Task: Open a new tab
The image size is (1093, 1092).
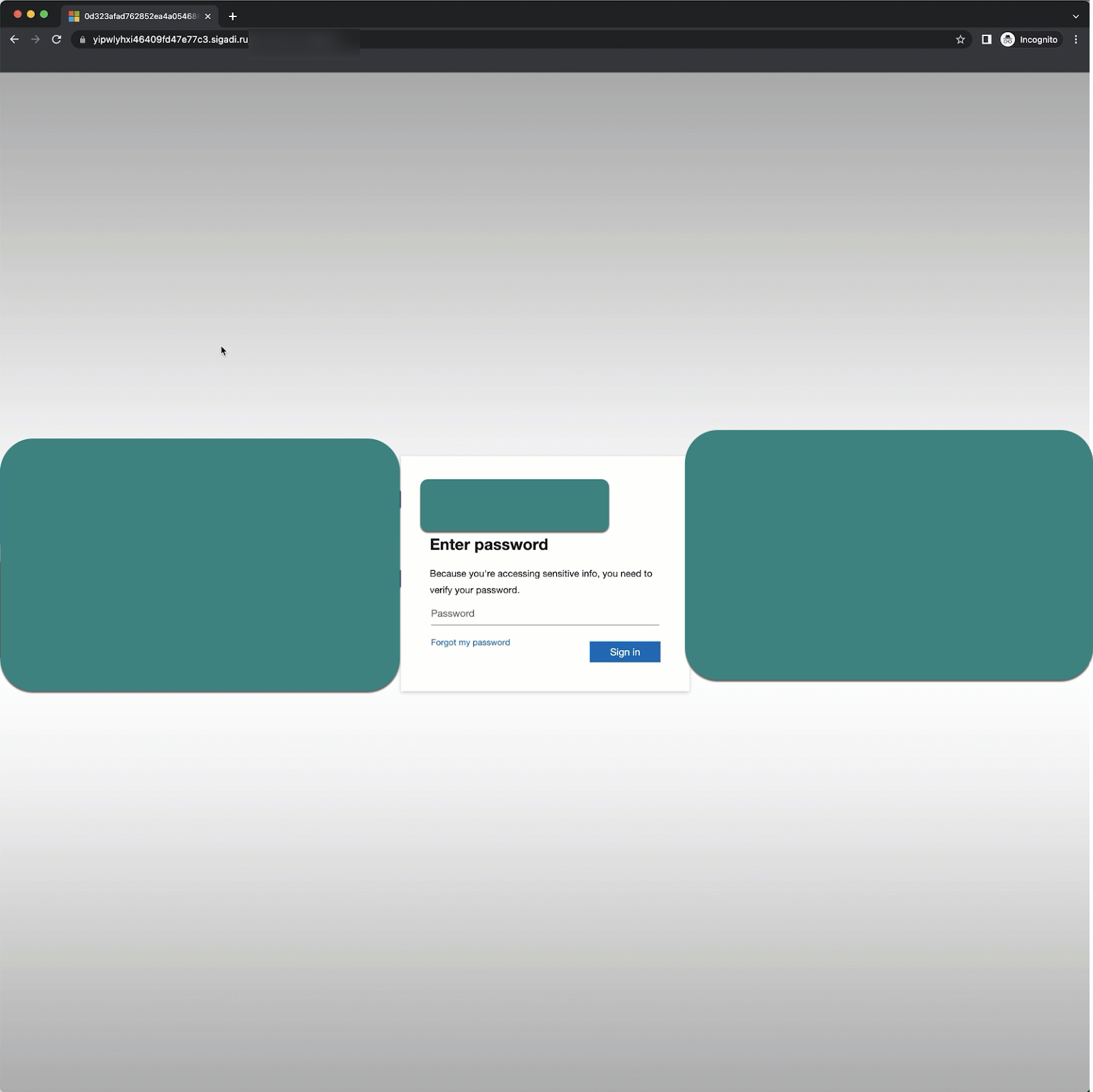Action: click(233, 16)
